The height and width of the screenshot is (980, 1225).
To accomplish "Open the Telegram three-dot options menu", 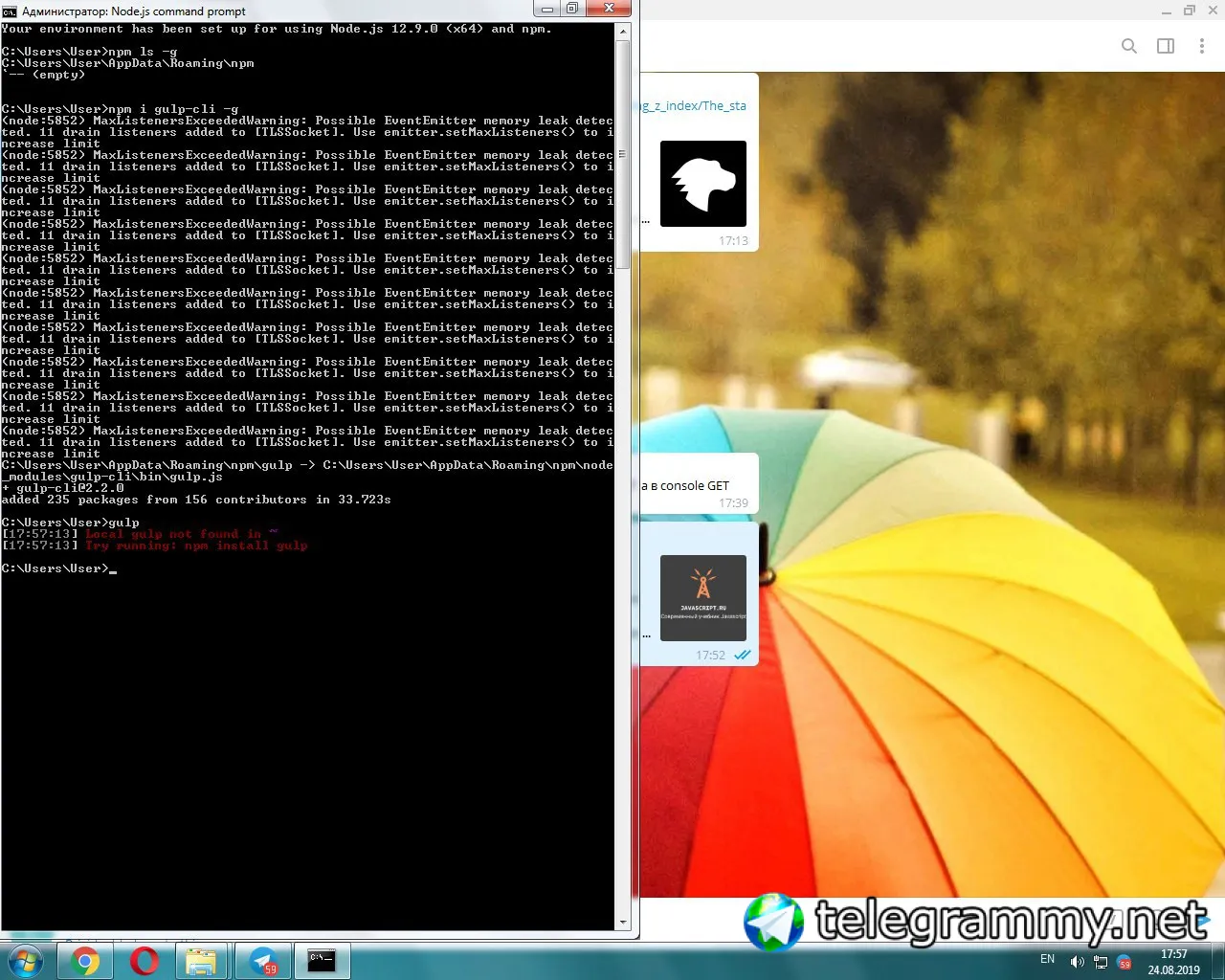I will [x=1202, y=46].
